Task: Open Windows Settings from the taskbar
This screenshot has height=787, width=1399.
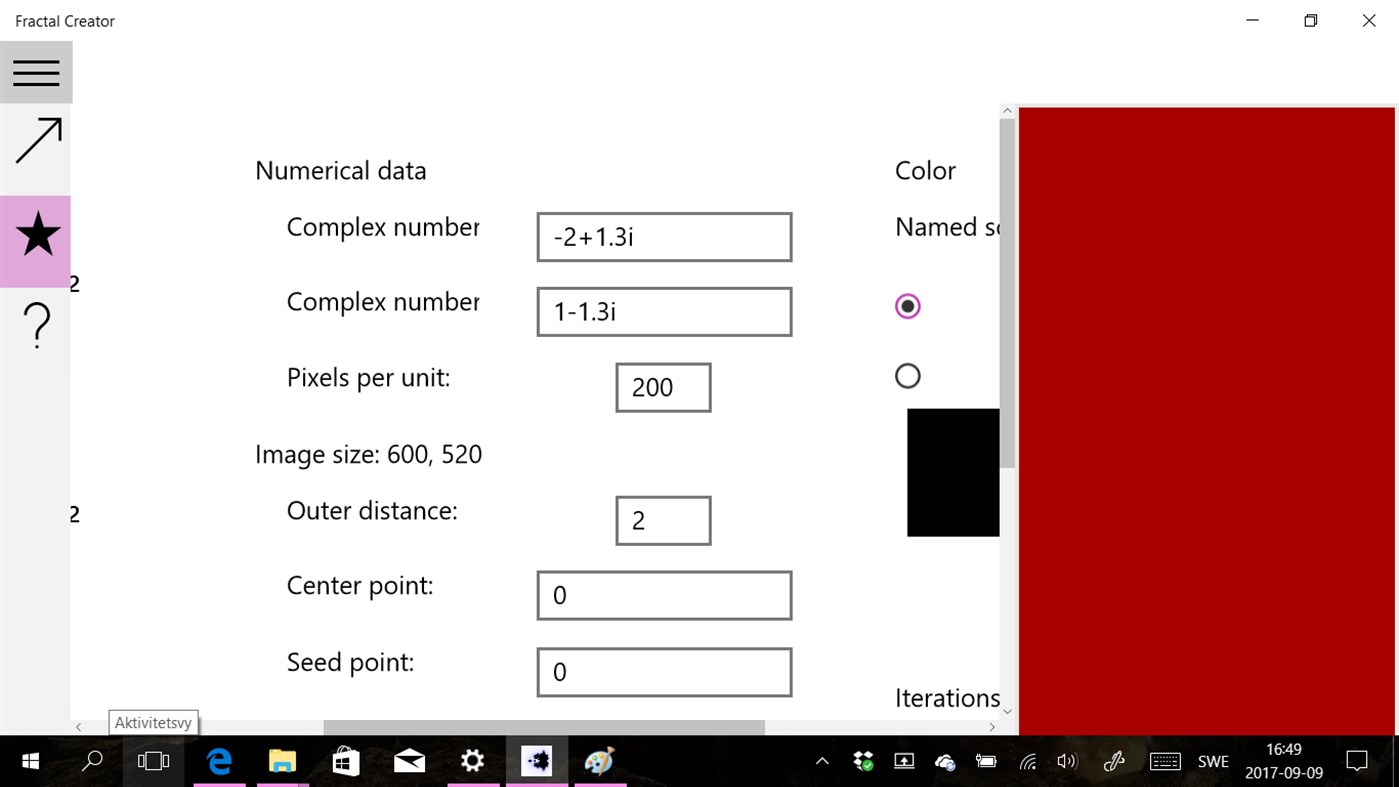Action: click(472, 760)
